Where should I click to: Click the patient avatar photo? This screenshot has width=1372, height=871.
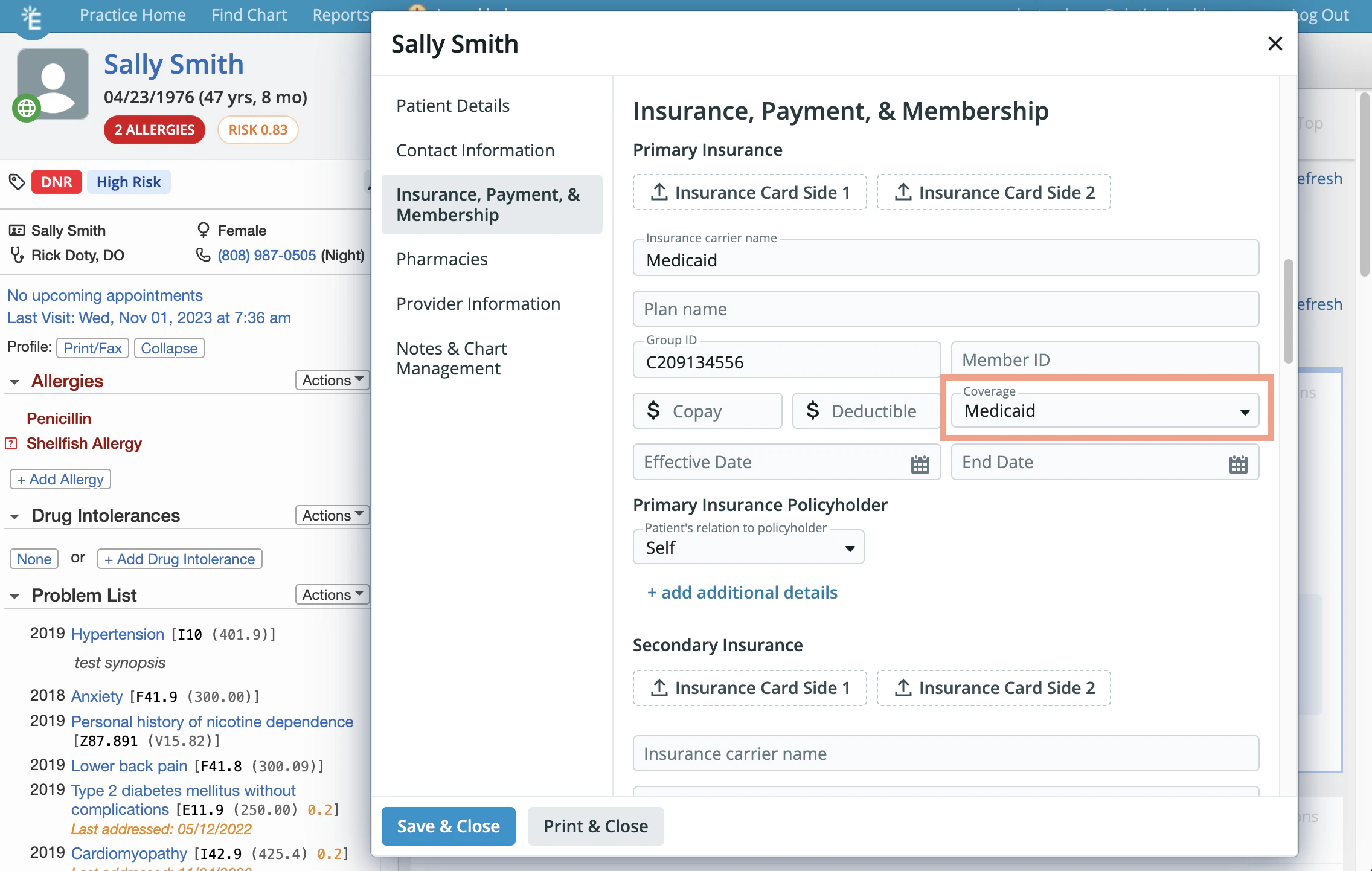53,83
